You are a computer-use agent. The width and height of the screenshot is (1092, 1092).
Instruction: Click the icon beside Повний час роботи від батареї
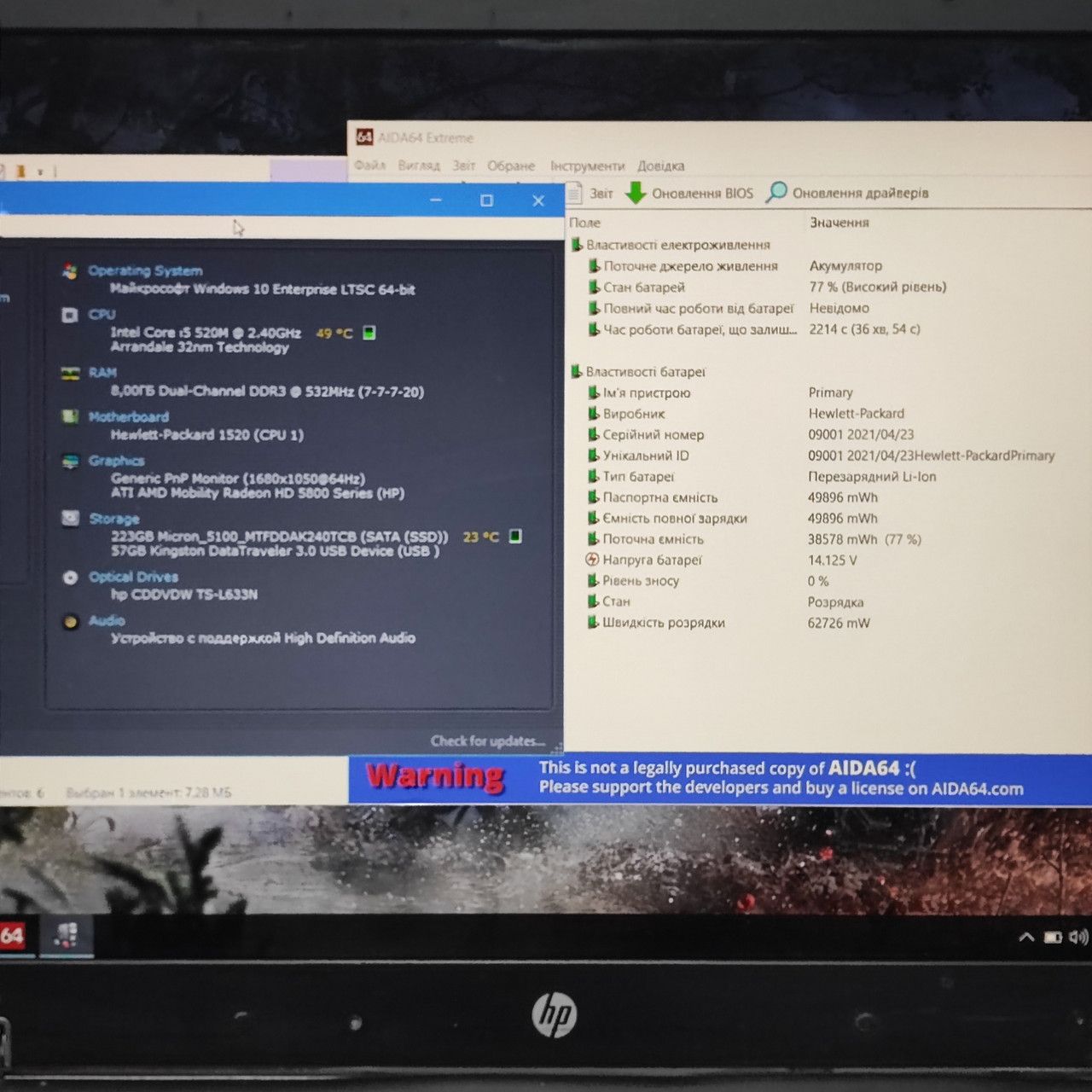[594, 308]
